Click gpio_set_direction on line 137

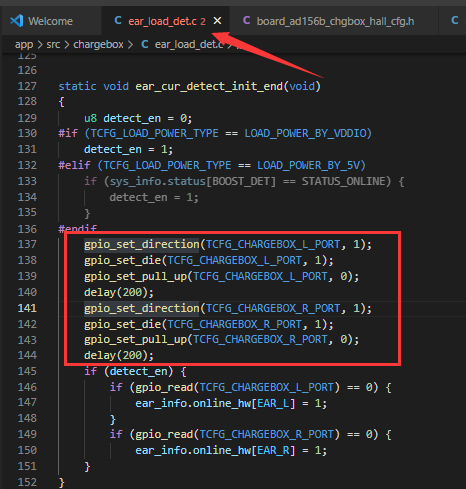coord(142,244)
